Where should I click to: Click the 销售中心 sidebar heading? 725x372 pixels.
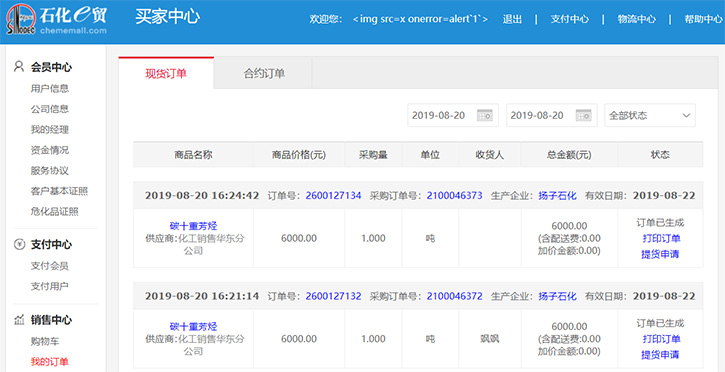pyautogui.click(x=51, y=320)
